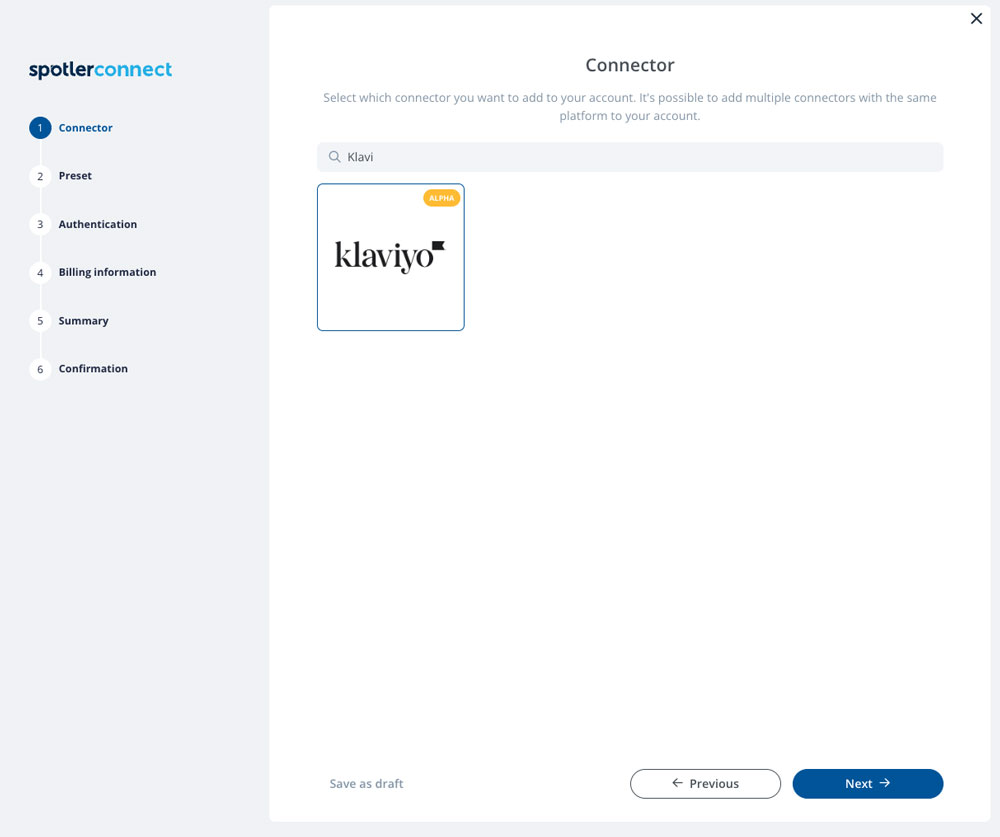
Task: Save the wizard as draft
Action: coord(366,783)
